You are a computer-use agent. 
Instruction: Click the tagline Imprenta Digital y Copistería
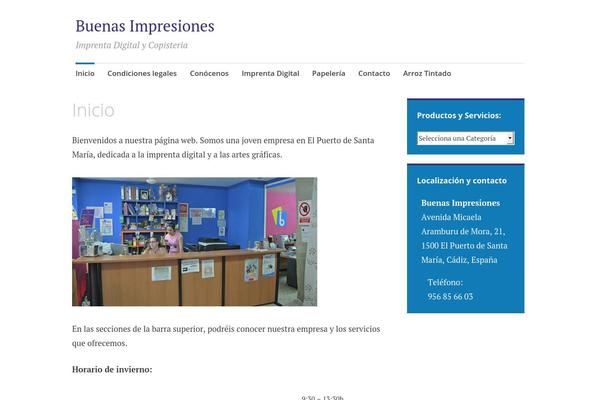132,45
